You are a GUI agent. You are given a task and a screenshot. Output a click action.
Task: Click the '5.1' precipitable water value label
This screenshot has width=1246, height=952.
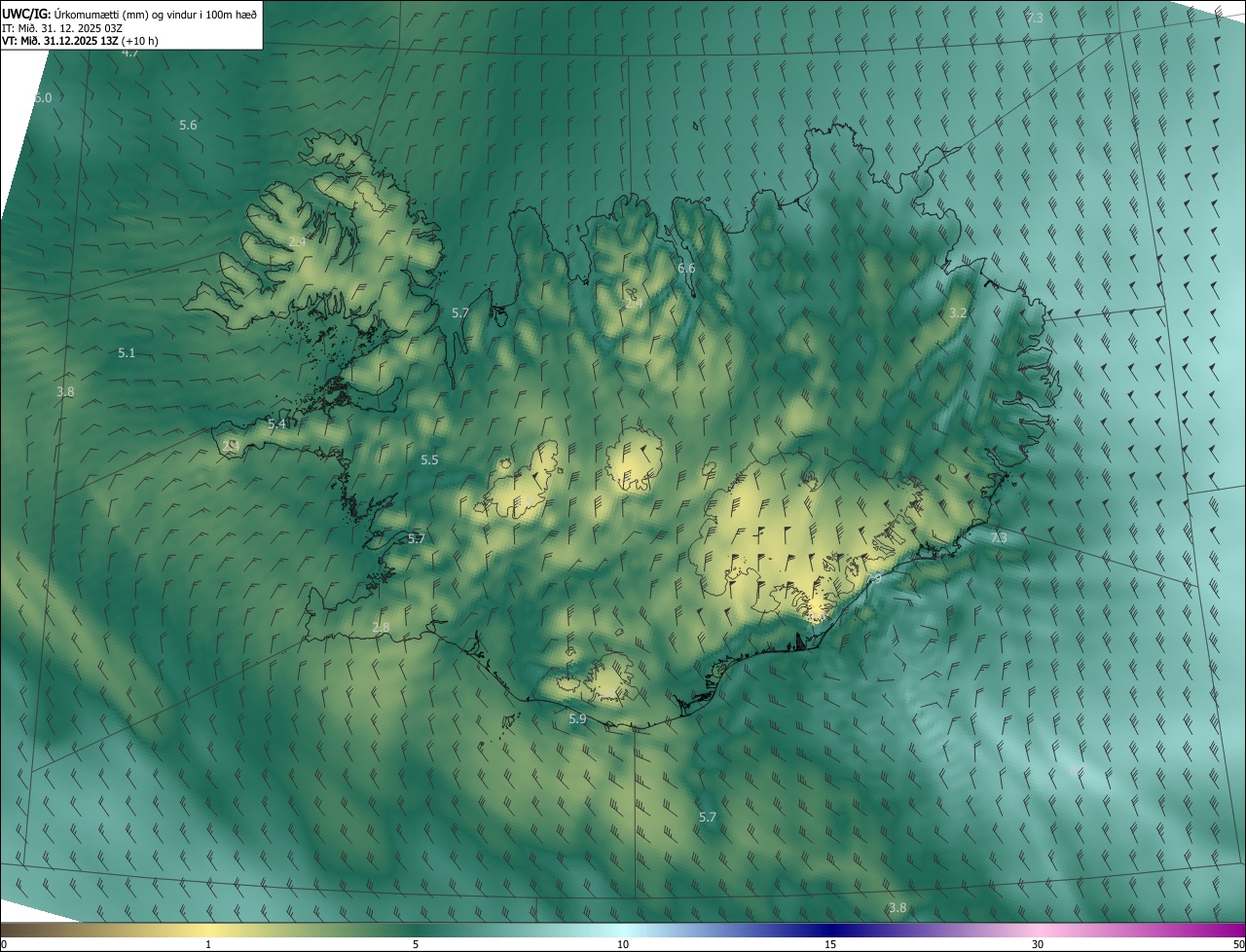tap(127, 352)
